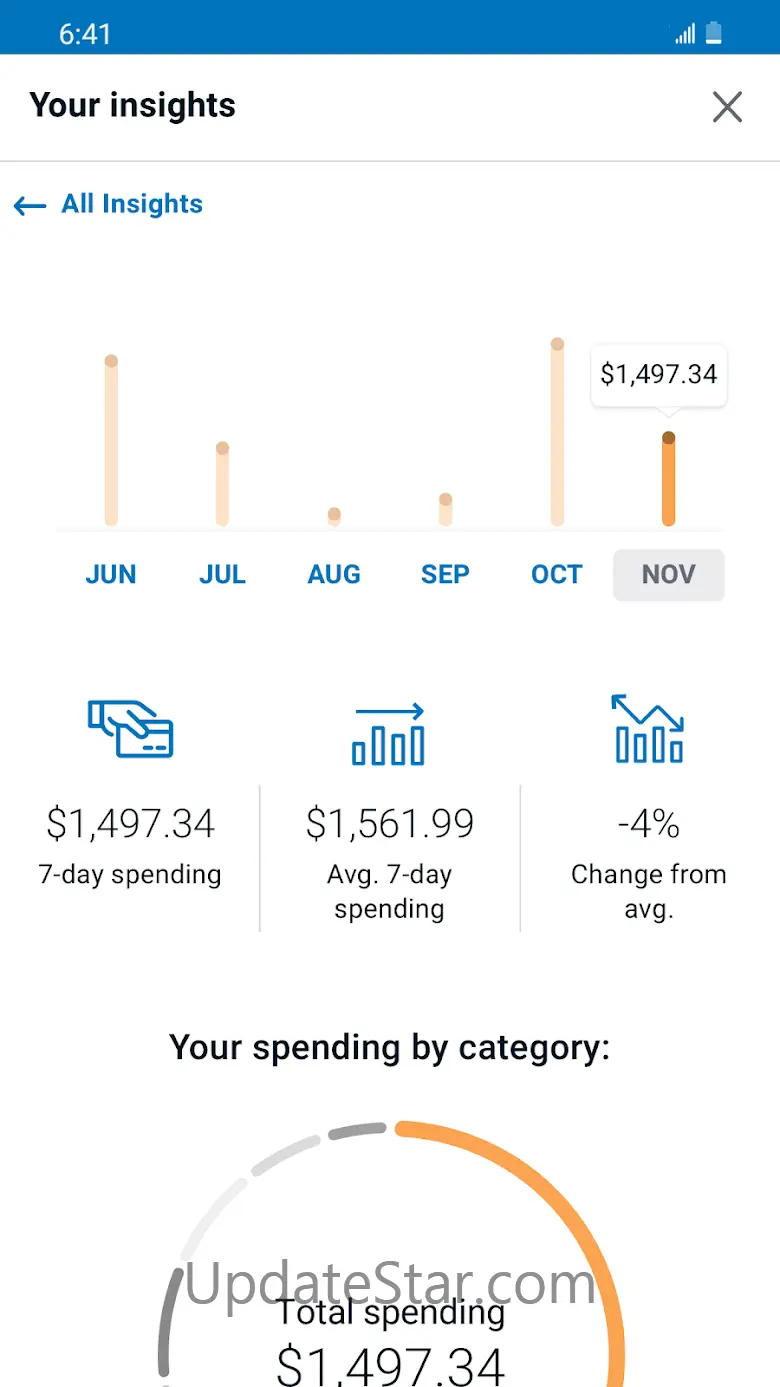This screenshot has width=780, height=1387.
Task: Tap the October spending bar
Action: click(557, 433)
